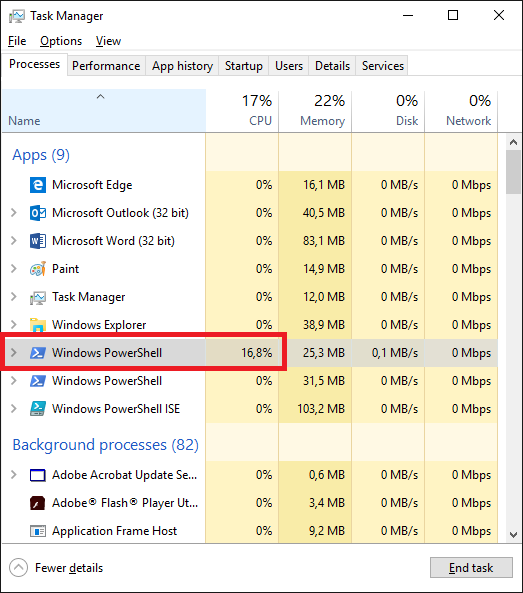
Task: Select the Application Frame Host name
Action: (115, 531)
